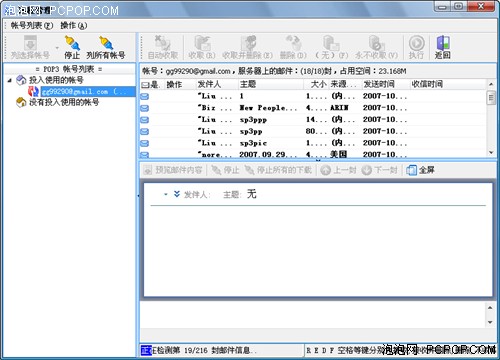Click the 美国 source cell
Screen dimensions: 500x360
click(x=338, y=154)
